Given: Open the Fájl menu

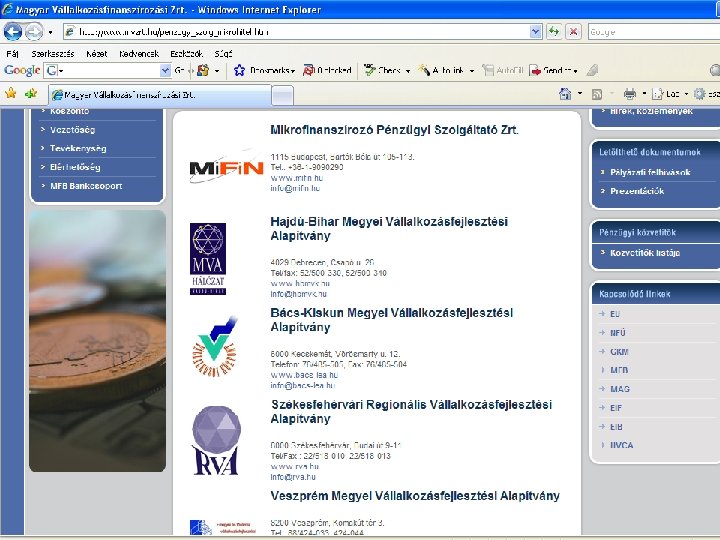Looking at the screenshot, I should 12,54.
